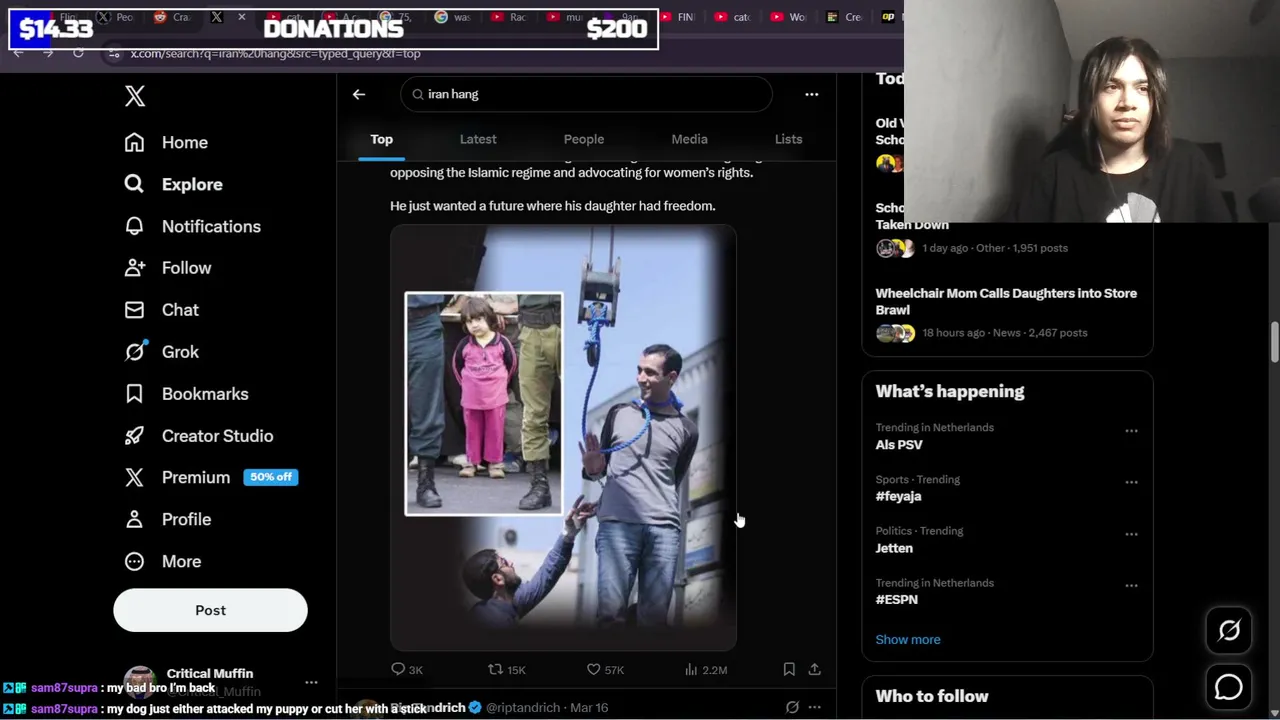Open Creator Studio rocket icon
Screen dimensions: 1280x720
tap(134, 436)
